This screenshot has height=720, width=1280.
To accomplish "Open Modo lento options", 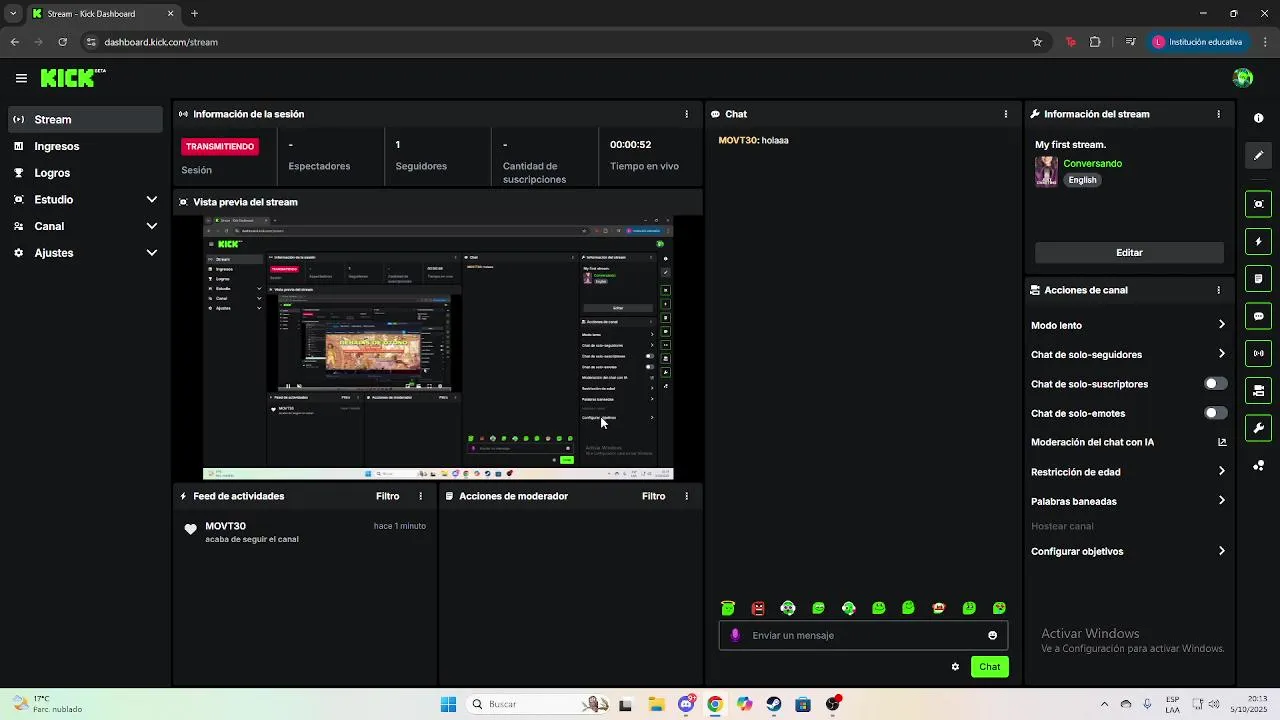I will 1129,325.
